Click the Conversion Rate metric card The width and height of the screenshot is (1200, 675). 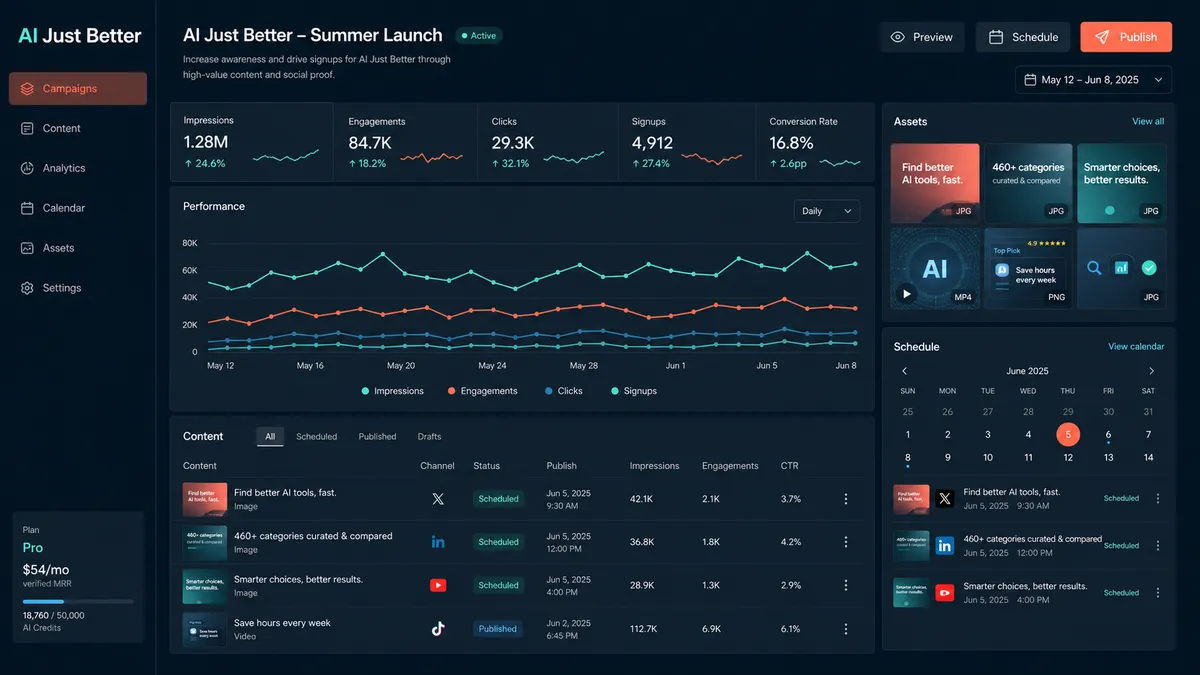[x=815, y=142]
